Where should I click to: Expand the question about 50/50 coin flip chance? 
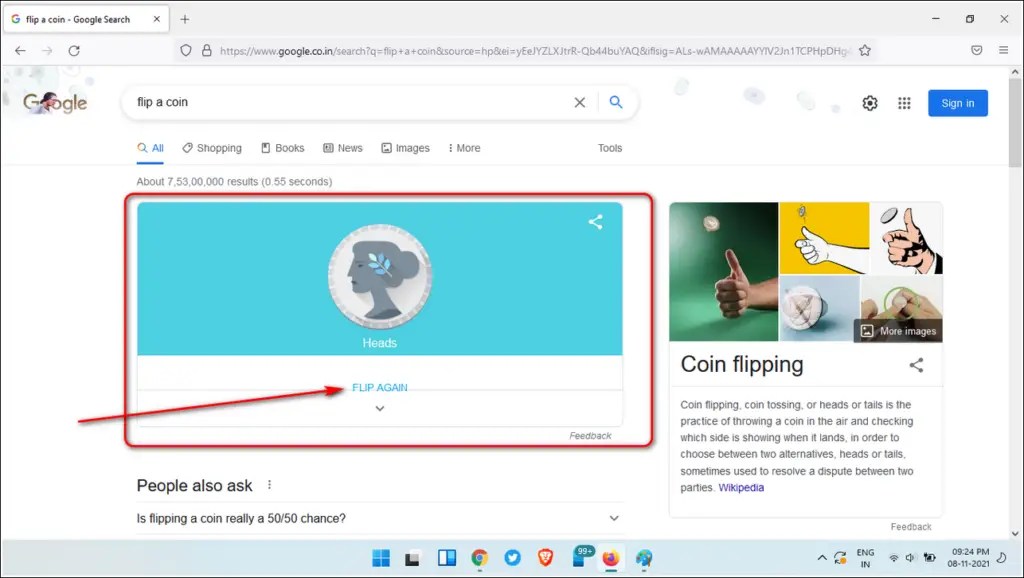pyautogui.click(x=614, y=518)
